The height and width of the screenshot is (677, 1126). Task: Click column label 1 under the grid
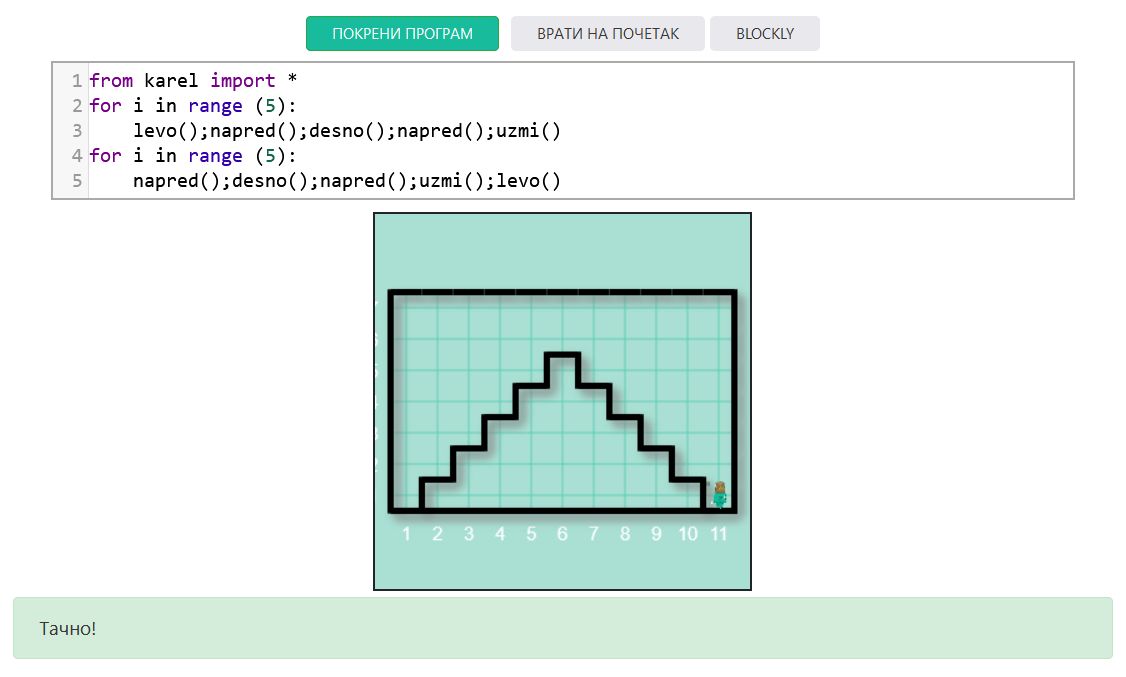[406, 534]
